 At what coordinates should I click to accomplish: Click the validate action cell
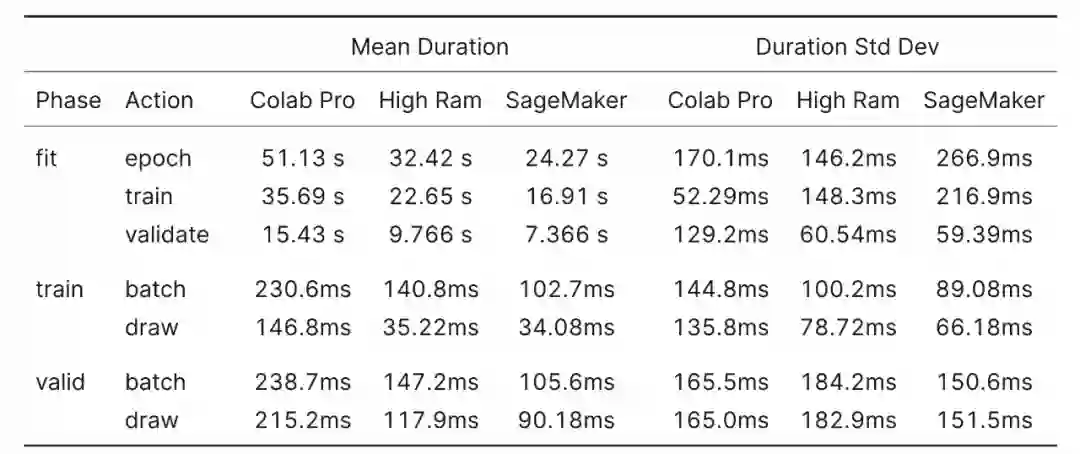tap(167, 234)
